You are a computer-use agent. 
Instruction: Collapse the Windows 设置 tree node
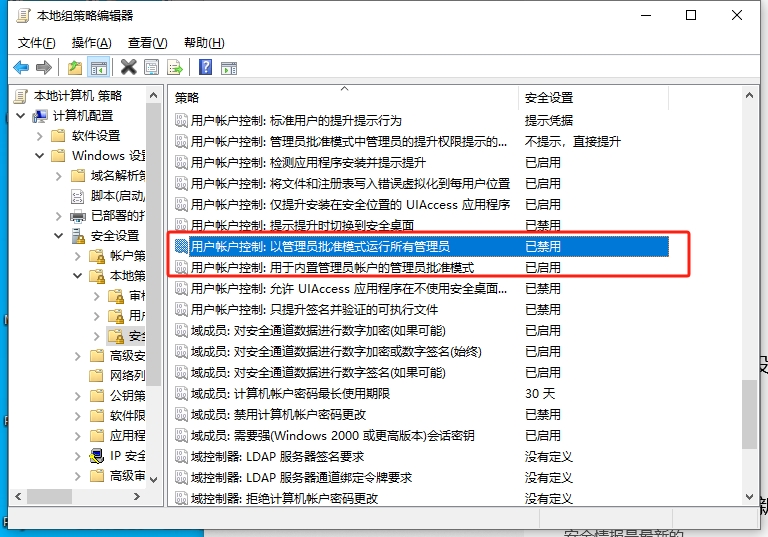[40, 156]
